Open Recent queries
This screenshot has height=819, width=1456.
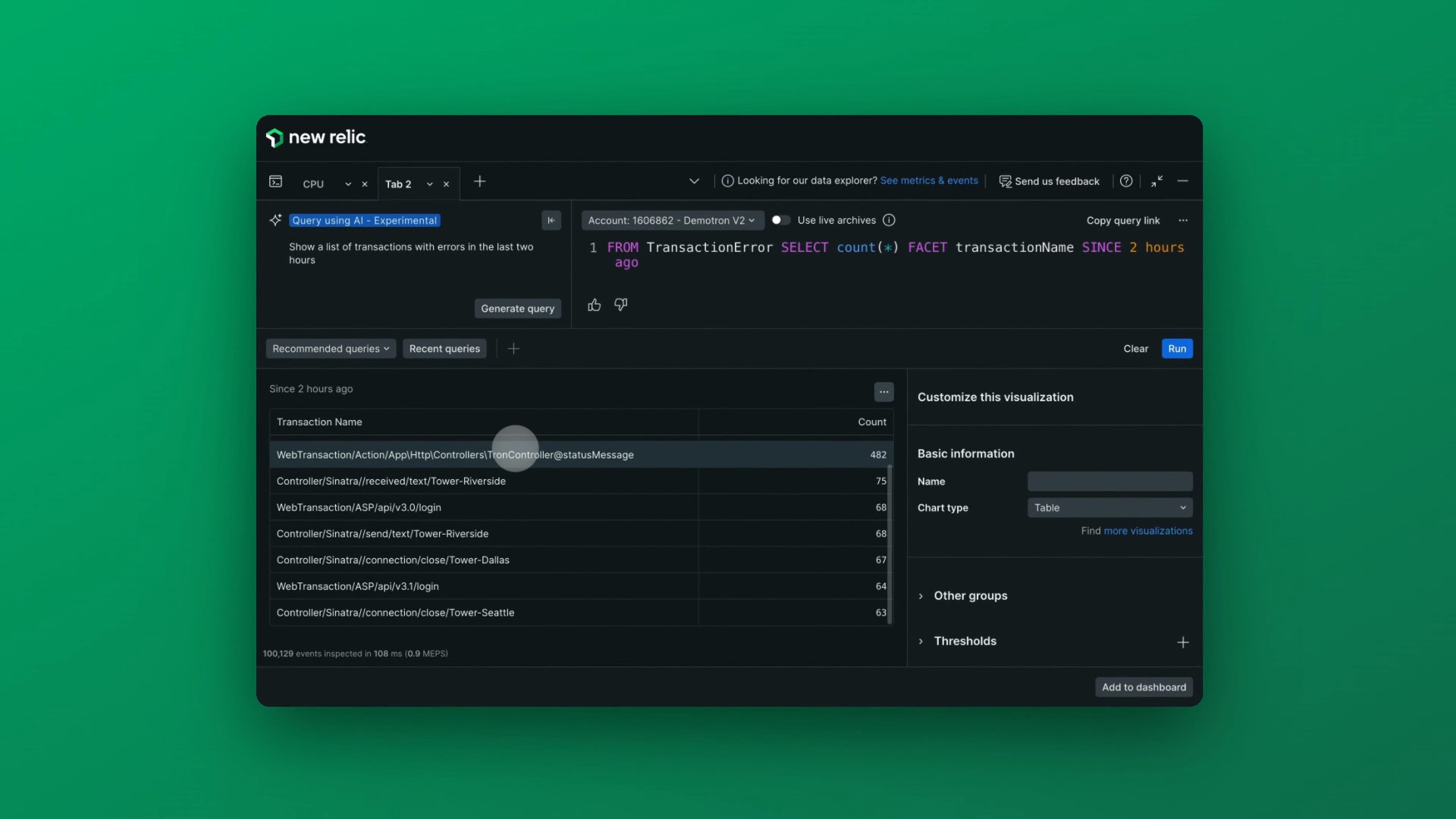(x=445, y=349)
